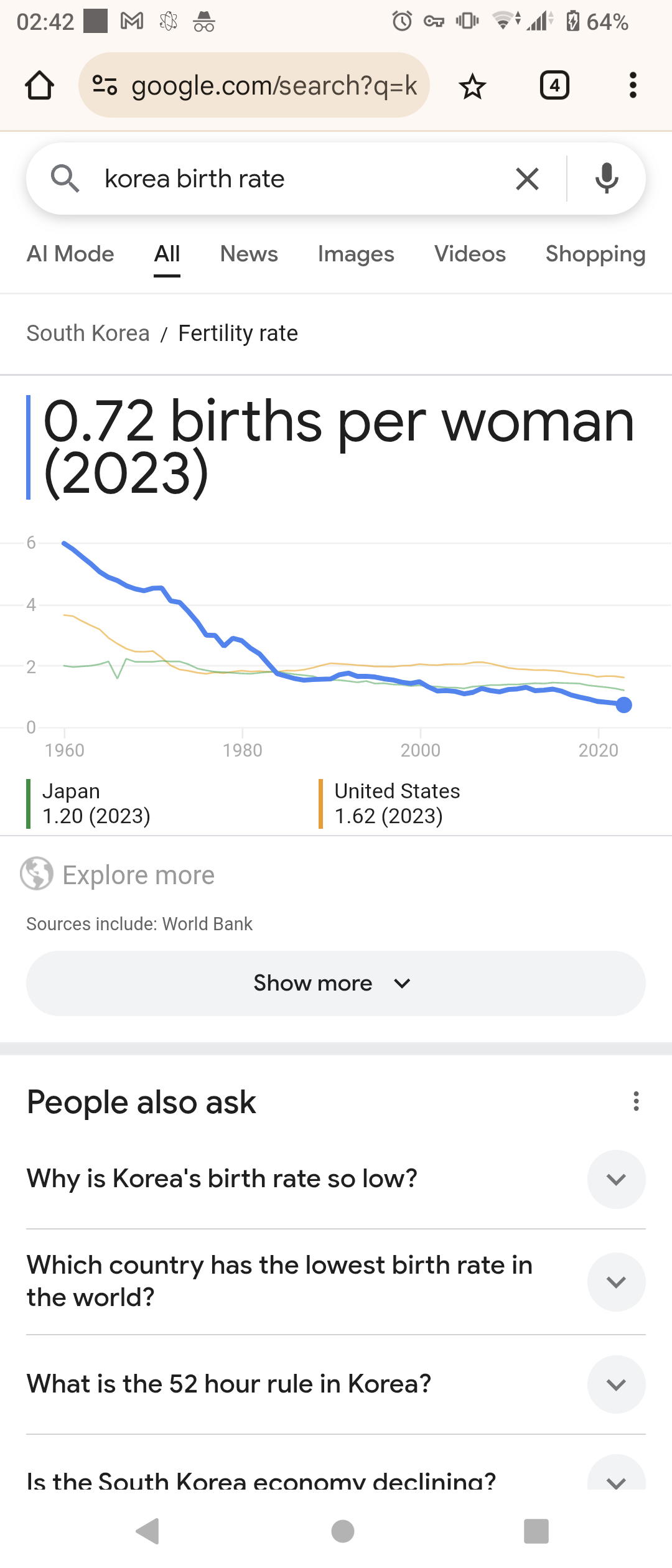Open the site info icon in address bar
The width and height of the screenshot is (672, 1568).
103,85
